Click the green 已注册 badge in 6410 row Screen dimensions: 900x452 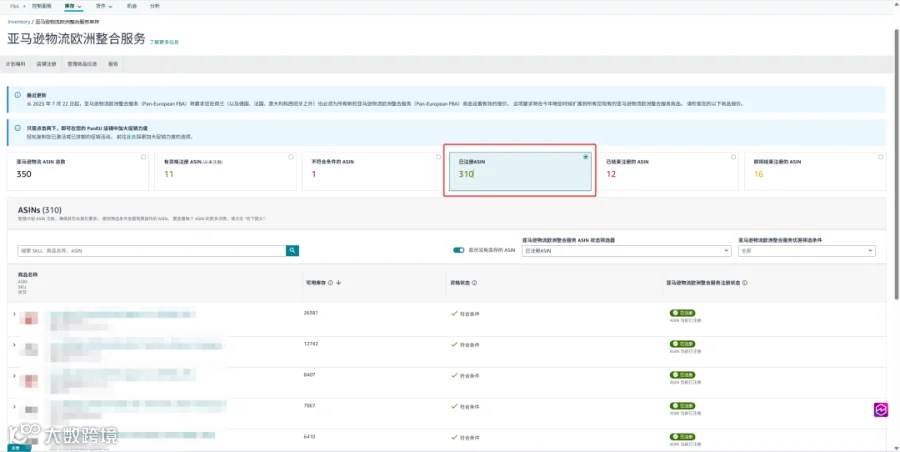(682, 437)
